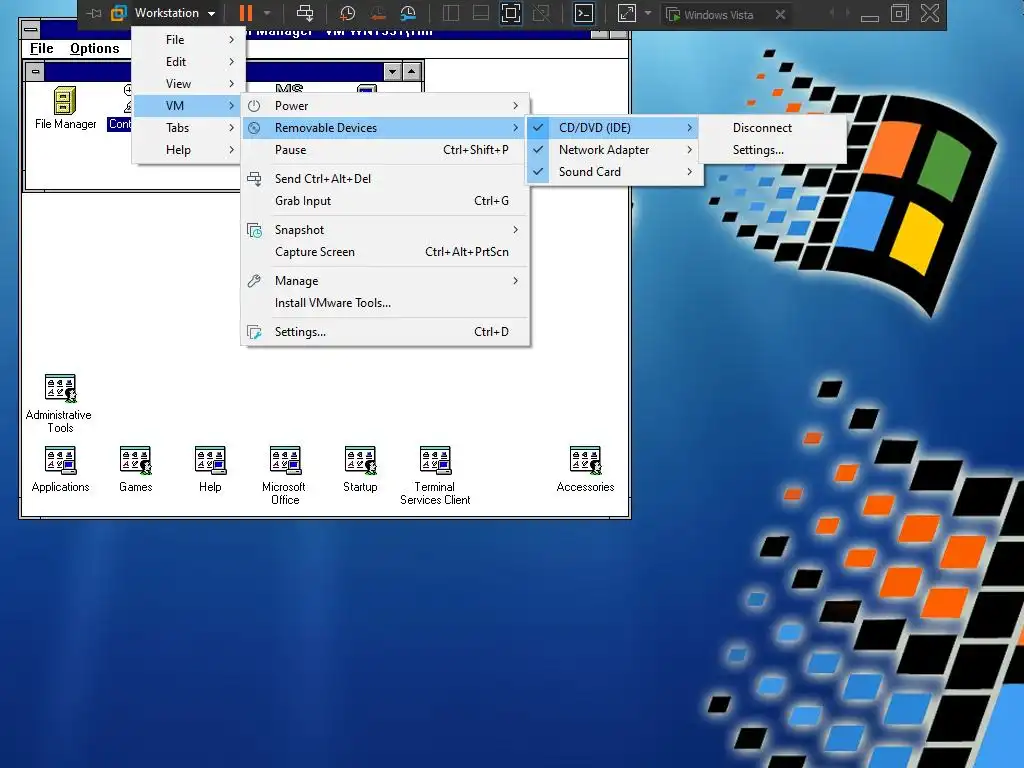Open the Terminal Services Client group
Screen dimensions: 1024x768
(x=435, y=475)
